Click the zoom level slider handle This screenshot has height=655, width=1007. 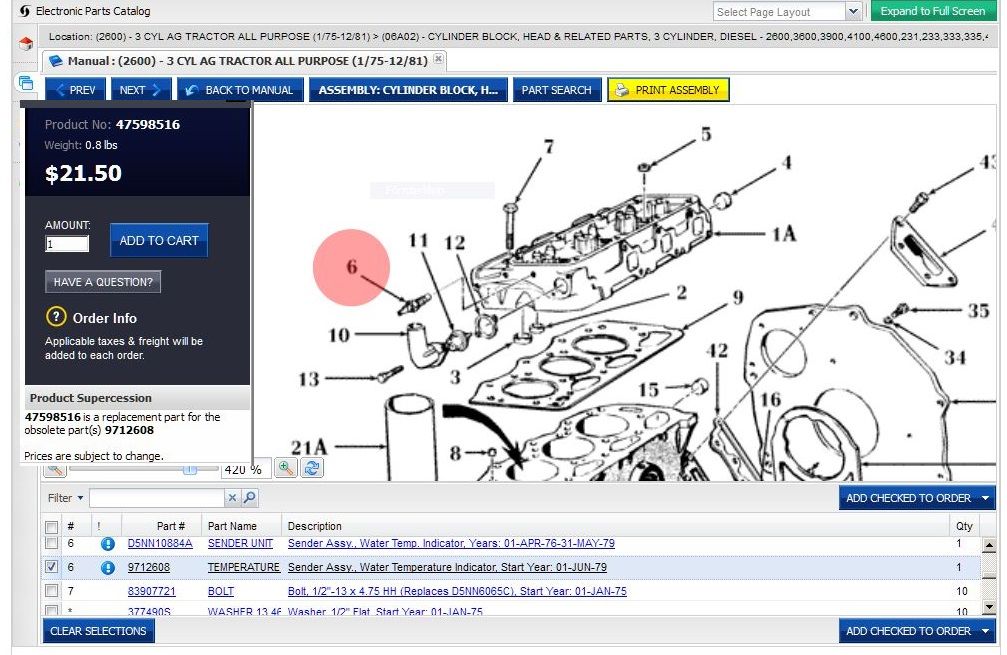pyautogui.click(x=189, y=469)
